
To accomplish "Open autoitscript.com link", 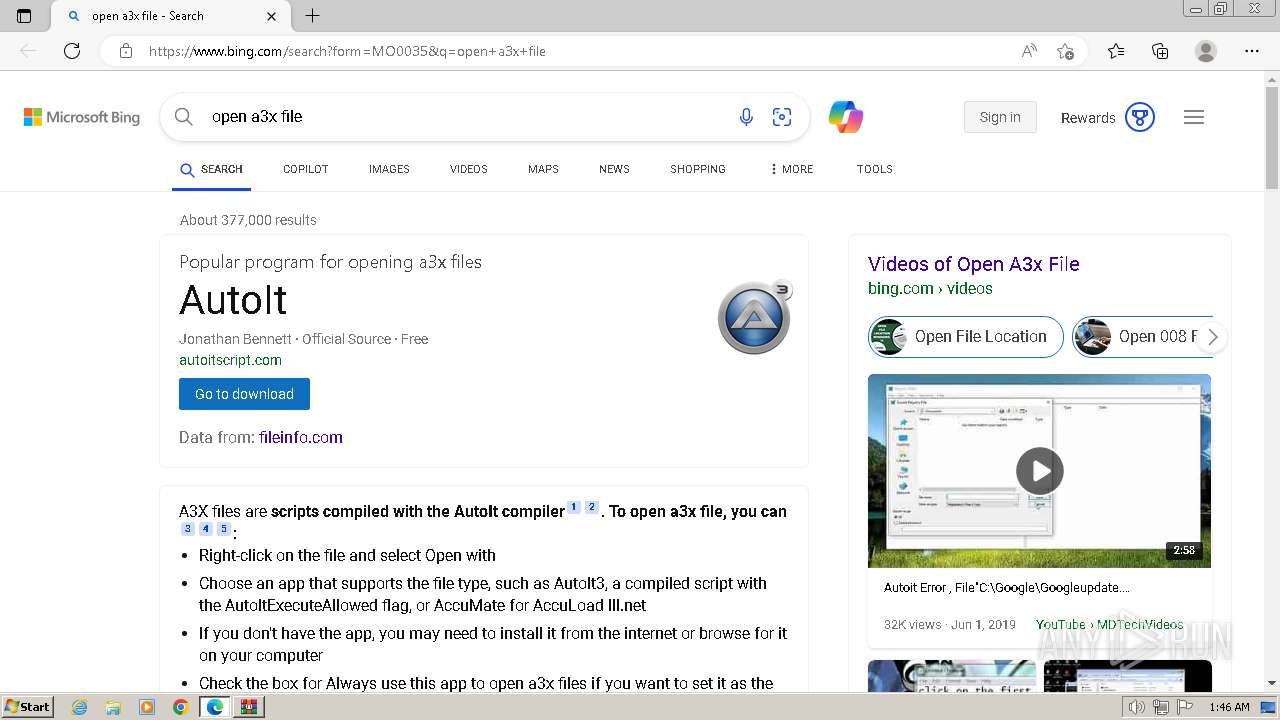I will 230,360.
